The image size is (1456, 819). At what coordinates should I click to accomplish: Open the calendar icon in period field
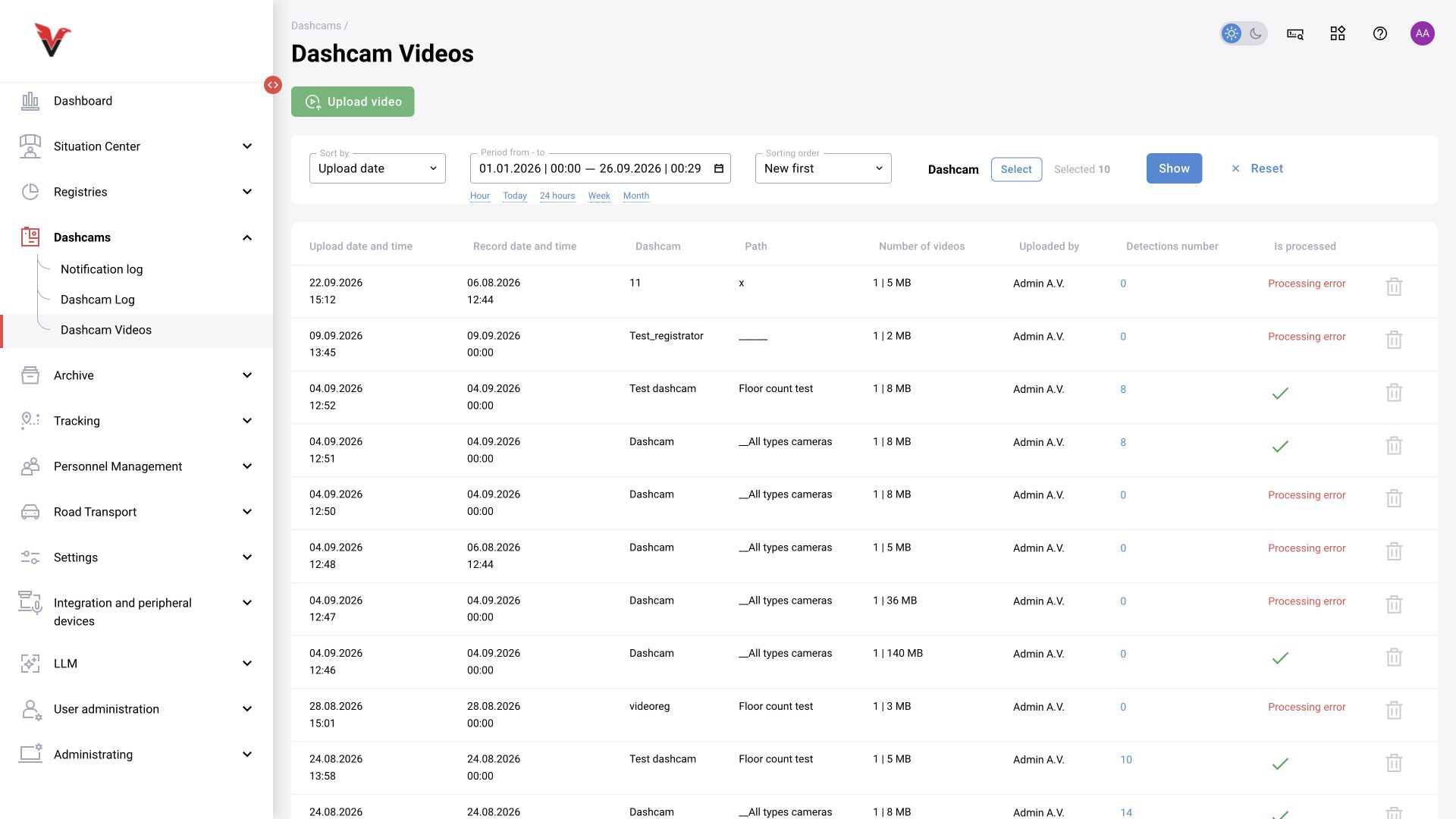(719, 168)
